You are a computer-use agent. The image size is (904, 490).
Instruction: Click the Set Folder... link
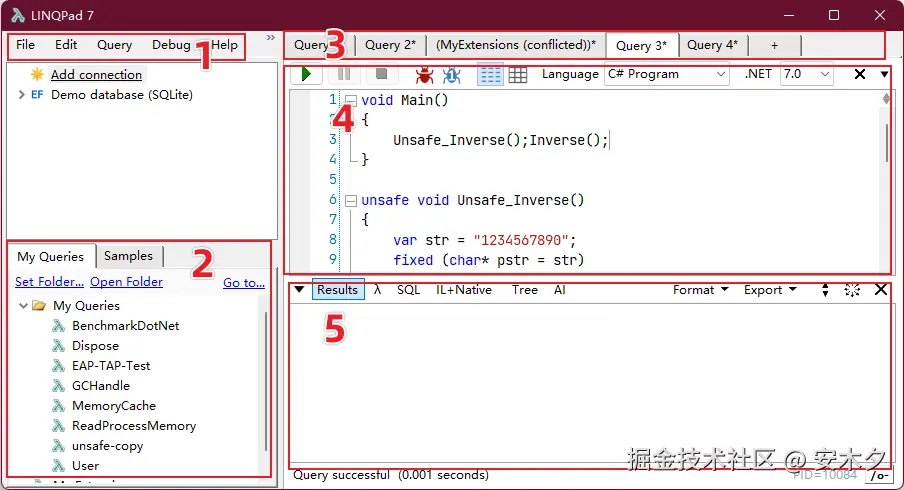[x=50, y=282]
